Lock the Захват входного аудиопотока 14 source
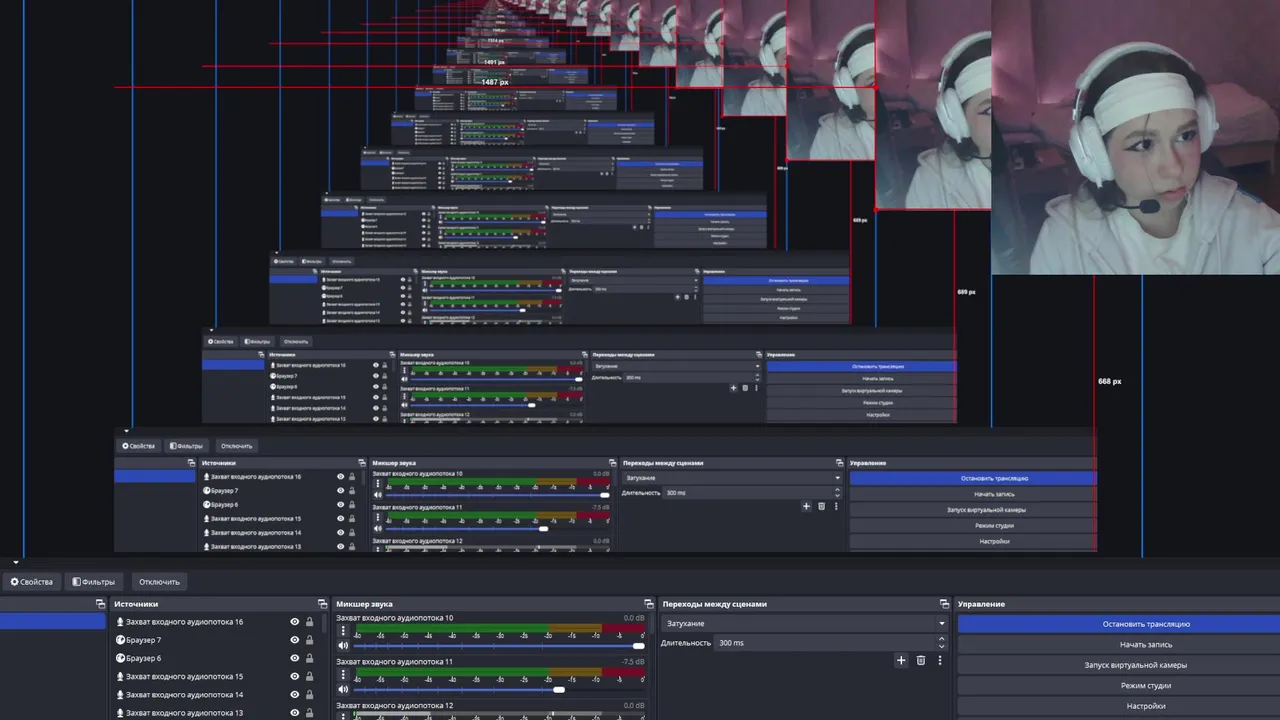 [309, 695]
